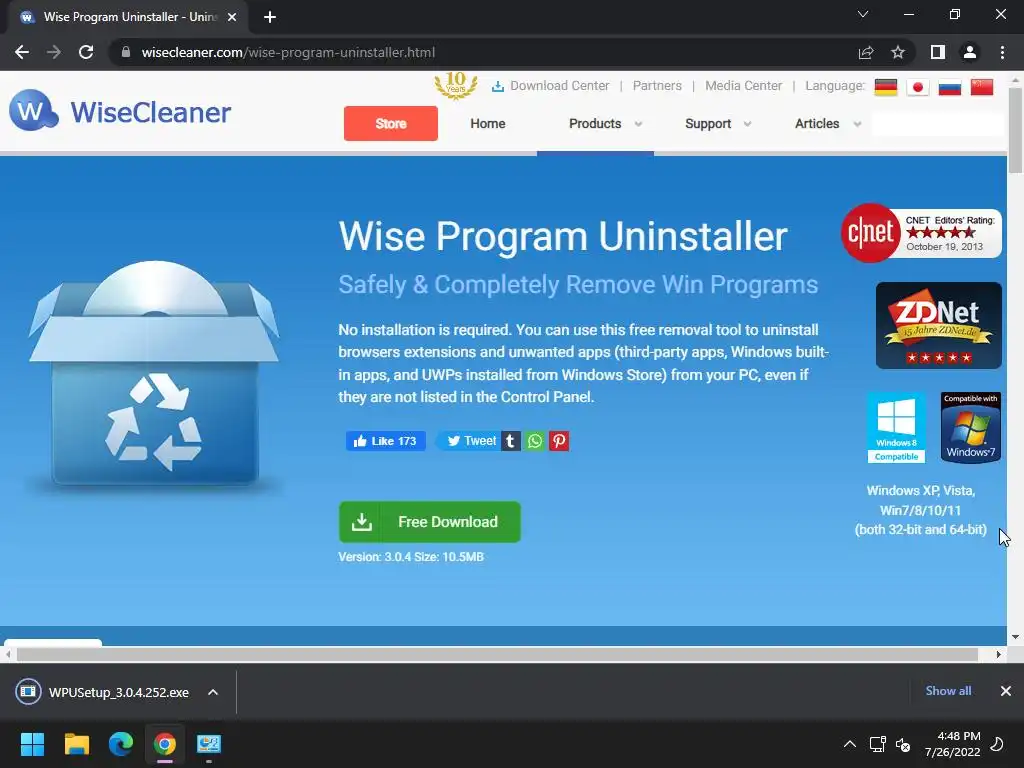Click the address bar URL
The width and height of the screenshot is (1024, 768).
pos(288,52)
